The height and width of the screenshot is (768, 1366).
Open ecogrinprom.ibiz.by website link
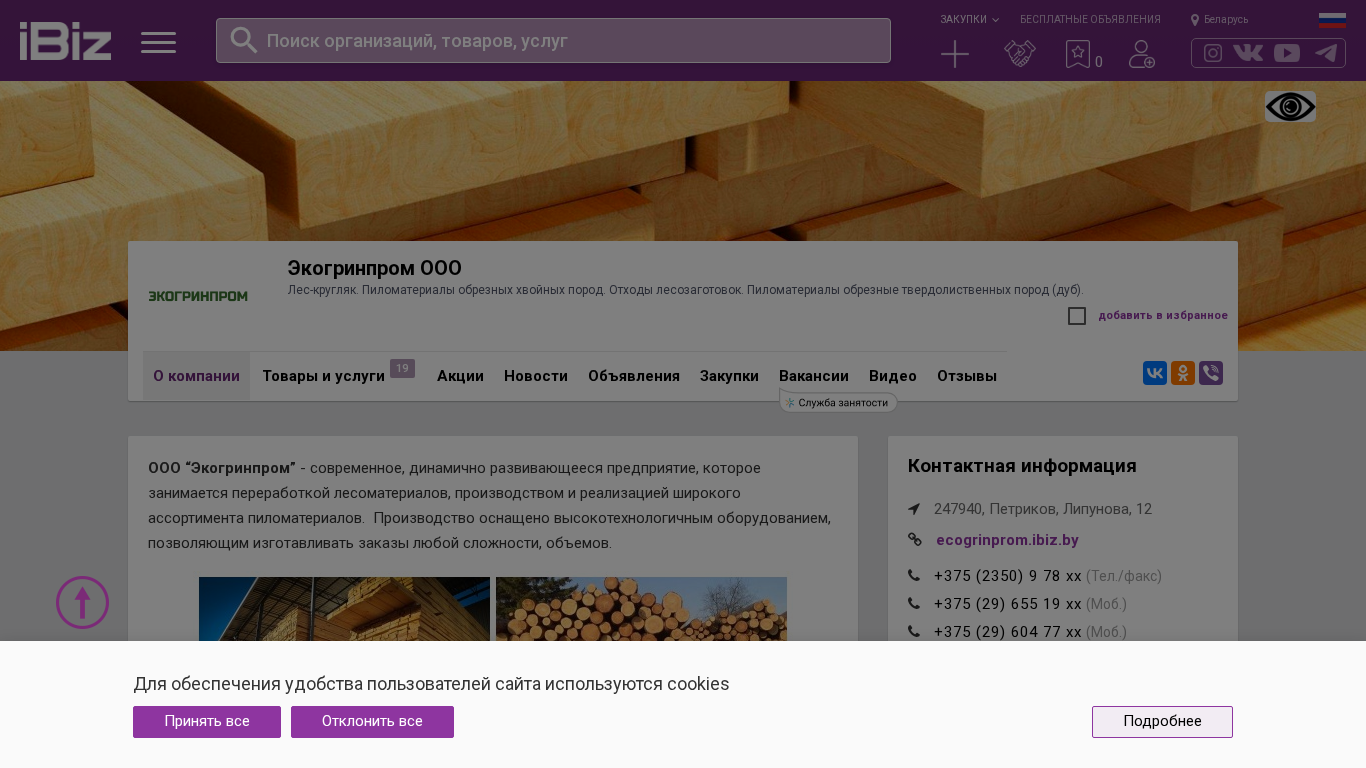[1007, 540]
